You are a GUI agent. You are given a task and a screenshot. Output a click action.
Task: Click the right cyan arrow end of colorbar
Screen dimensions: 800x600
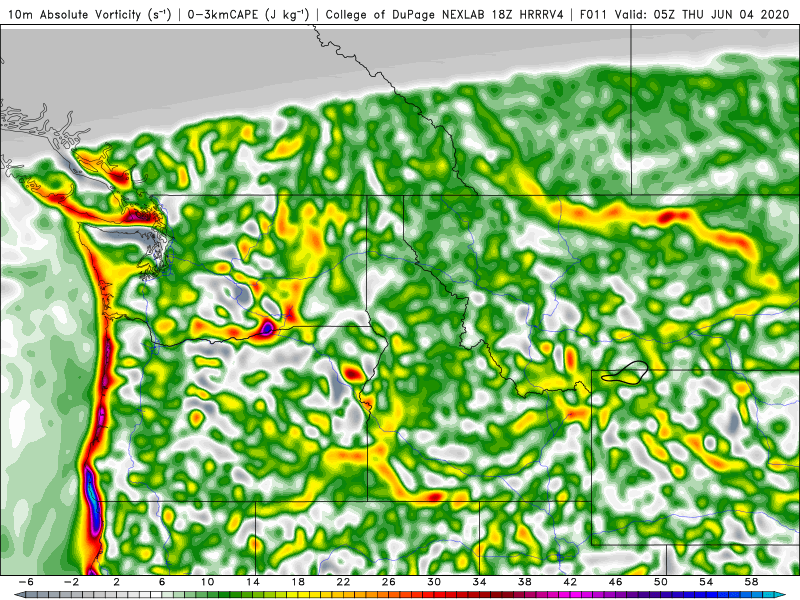(782, 595)
